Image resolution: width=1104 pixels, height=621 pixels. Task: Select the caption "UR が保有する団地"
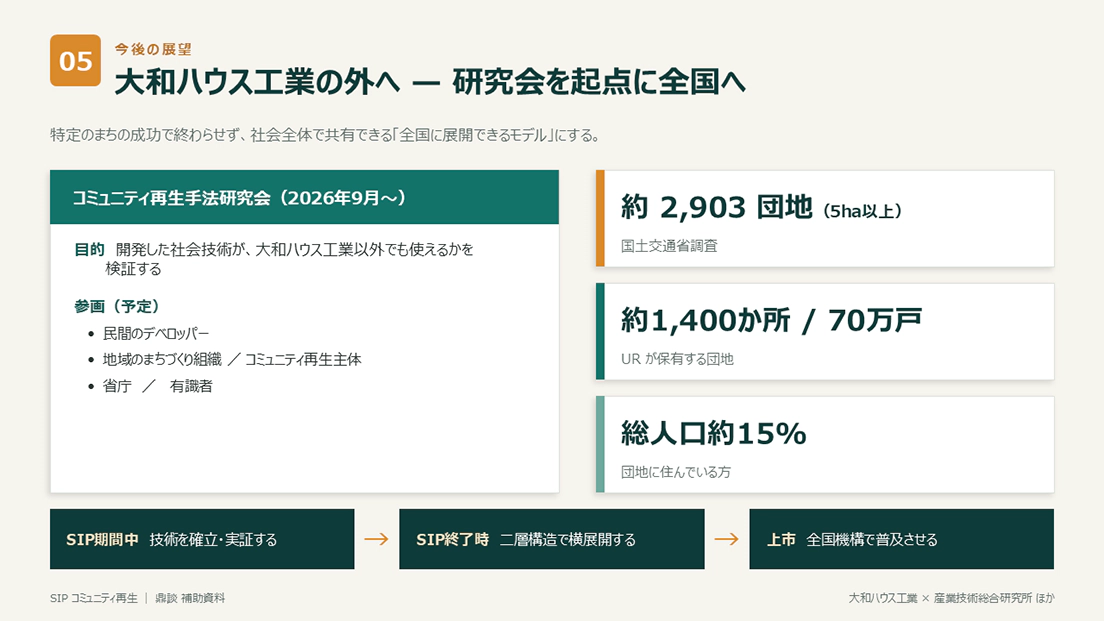677,359
